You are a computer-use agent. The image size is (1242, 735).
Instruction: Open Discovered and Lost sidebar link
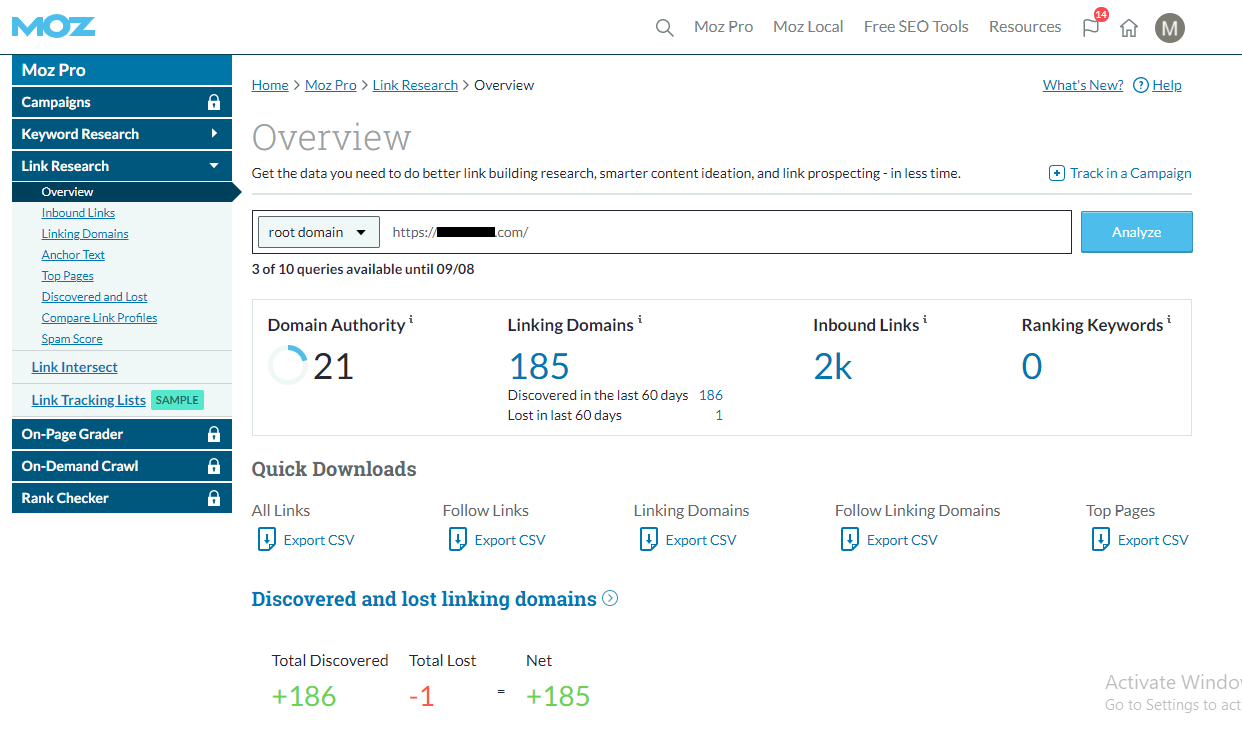(x=95, y=297)
